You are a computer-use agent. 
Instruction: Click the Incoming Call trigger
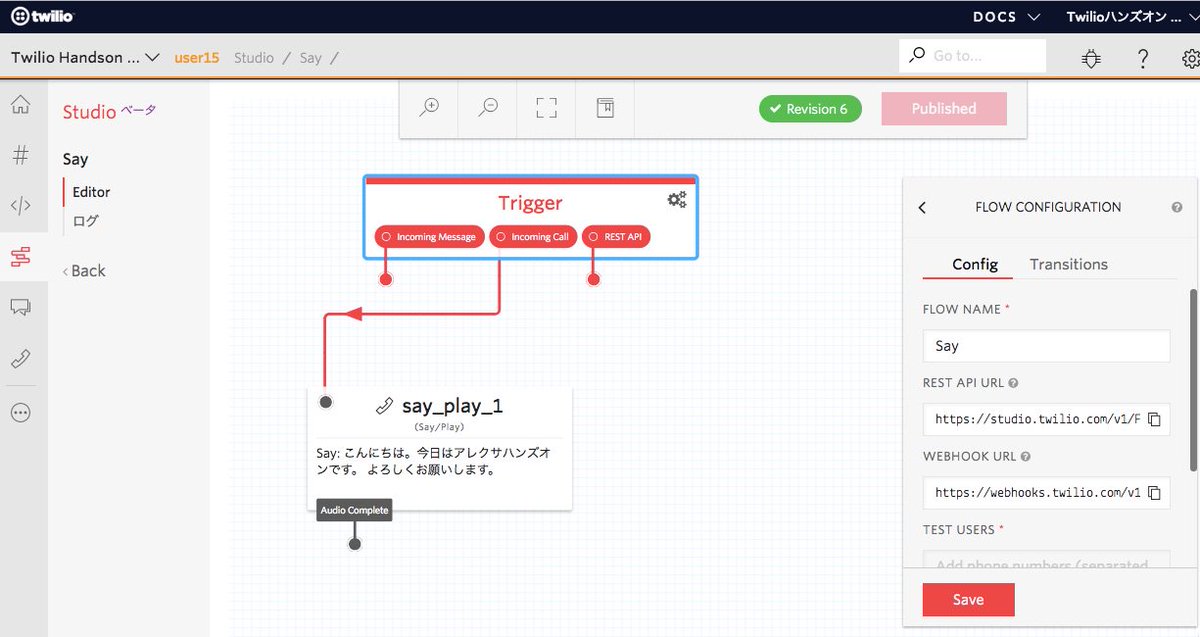(x=534, y=237)
